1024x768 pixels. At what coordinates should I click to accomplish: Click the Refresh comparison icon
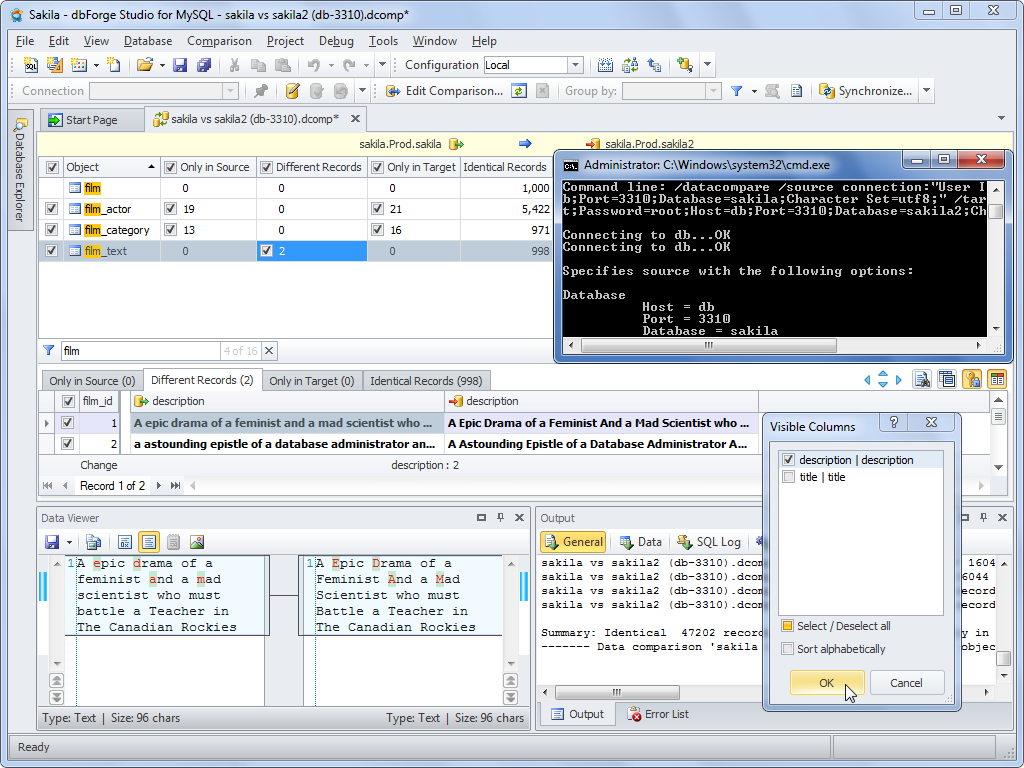[x=519, y=91]
